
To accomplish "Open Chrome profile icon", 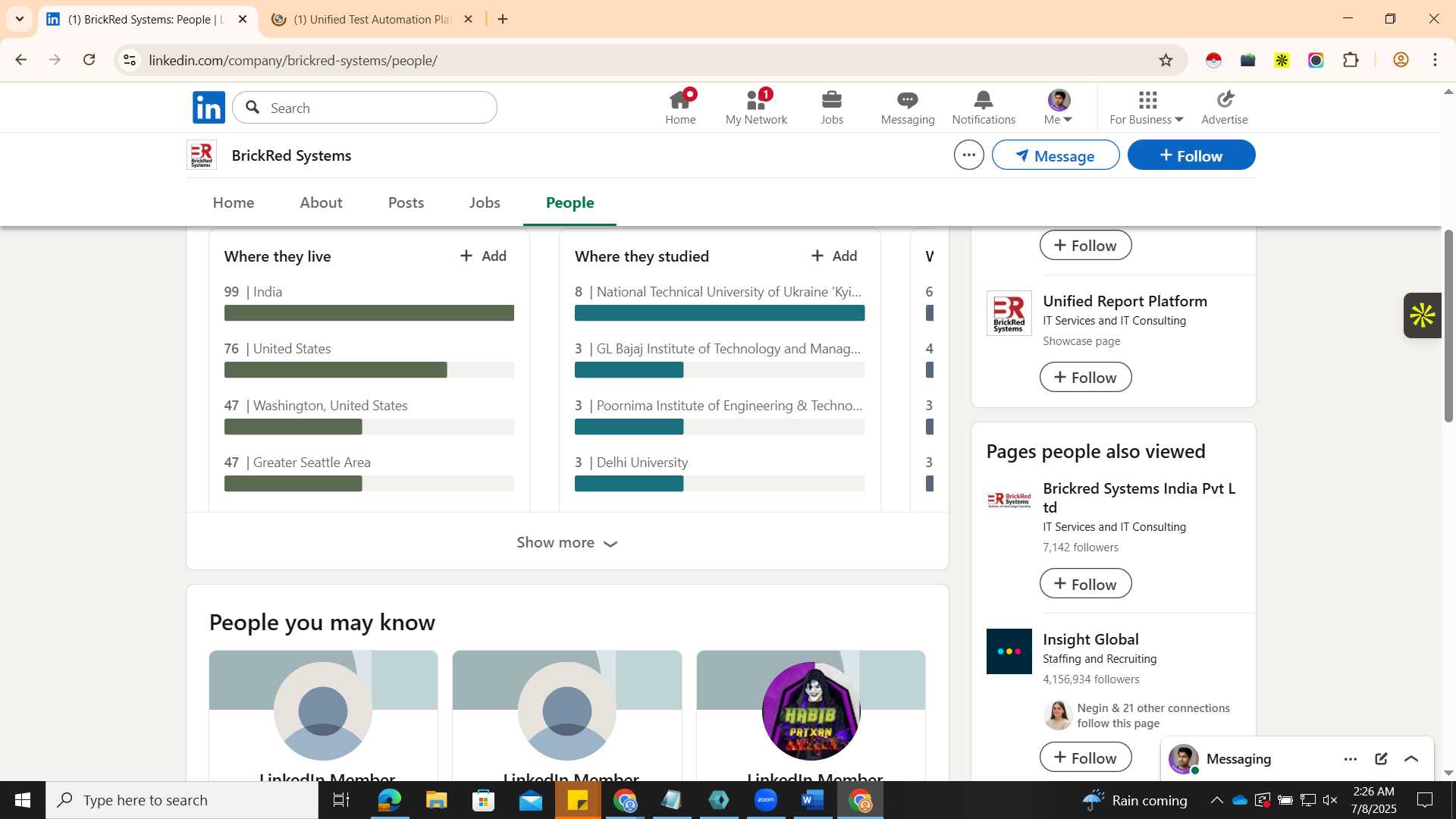I will click(x=1401, y=60).
